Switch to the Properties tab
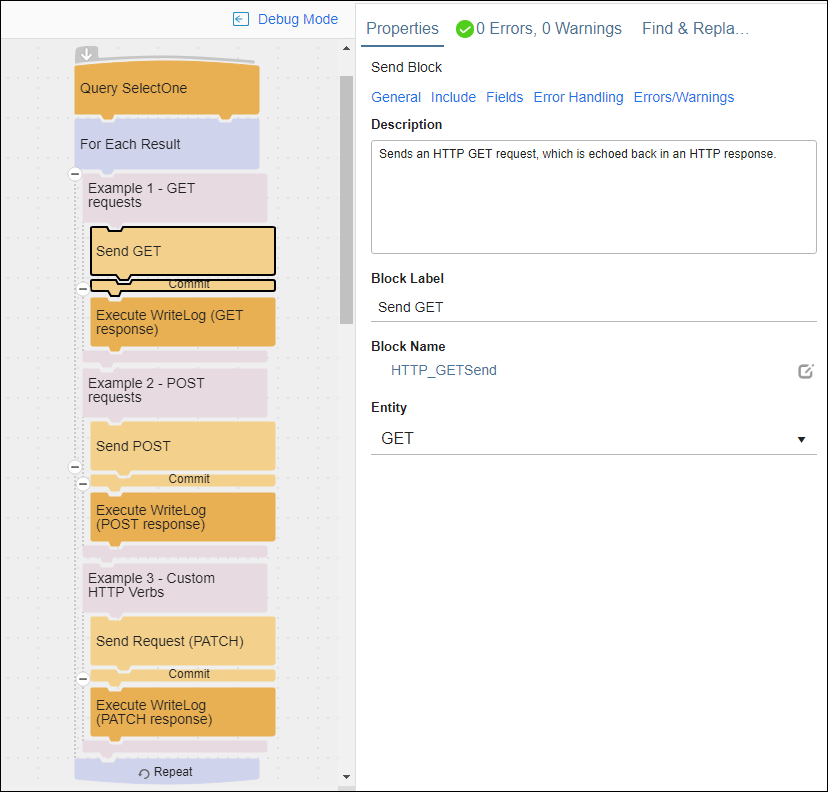 click(402, 29)
